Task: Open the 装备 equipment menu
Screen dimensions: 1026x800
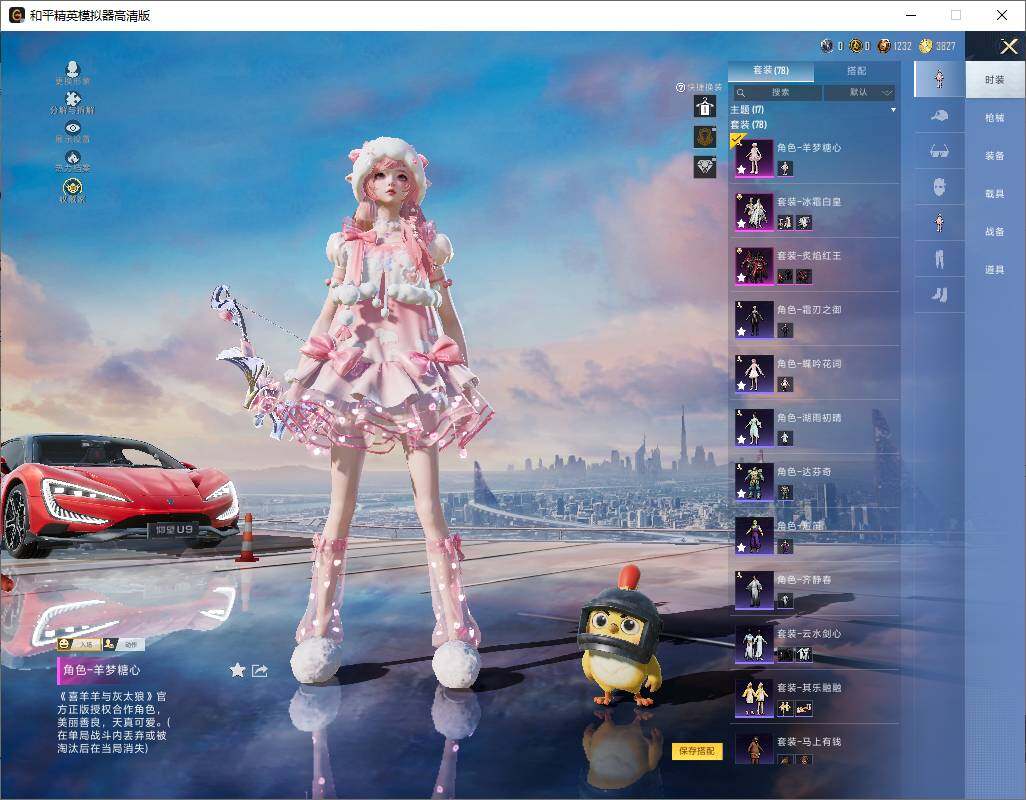Action: [x=995, y=156]
